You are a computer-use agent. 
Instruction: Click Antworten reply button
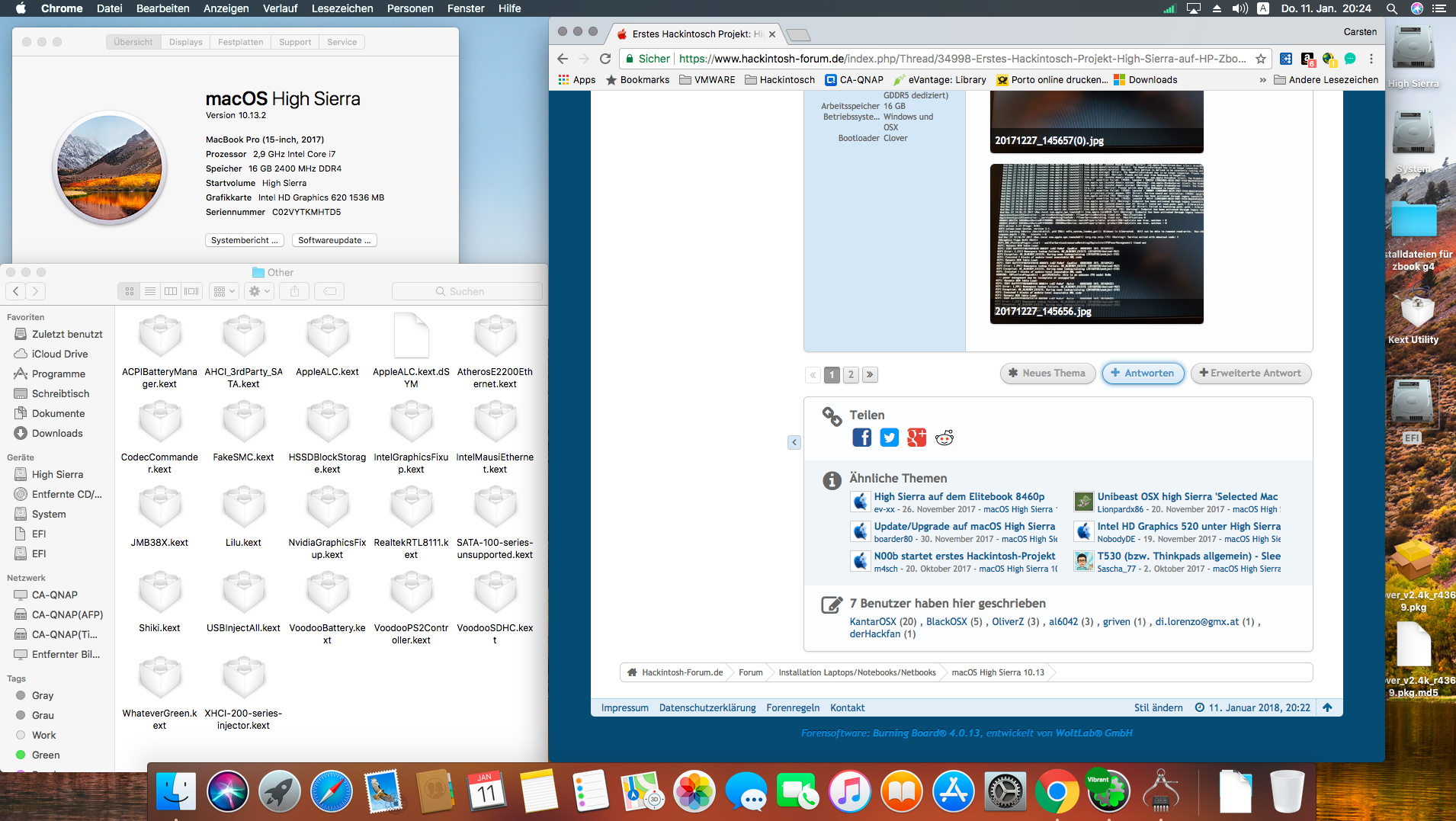click(x=1143, y=374)
